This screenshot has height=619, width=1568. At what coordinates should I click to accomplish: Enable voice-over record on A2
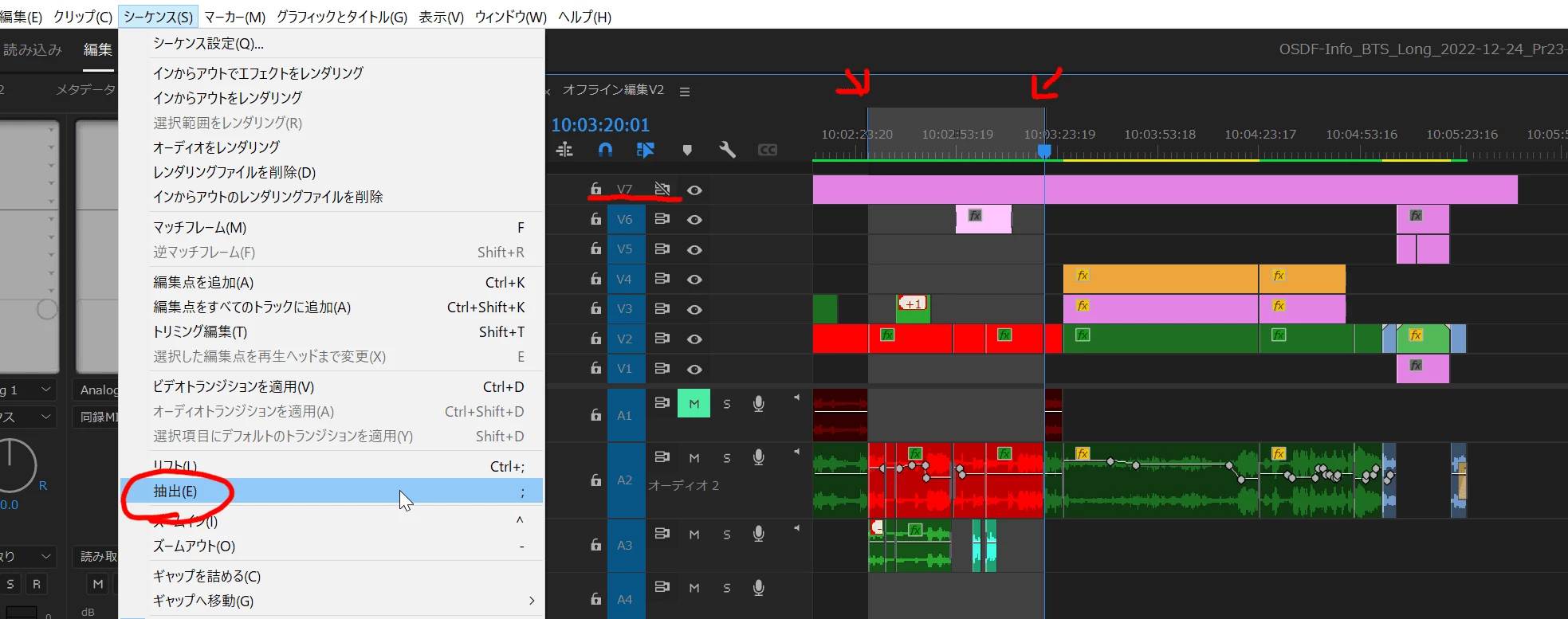tap(759, 457)
